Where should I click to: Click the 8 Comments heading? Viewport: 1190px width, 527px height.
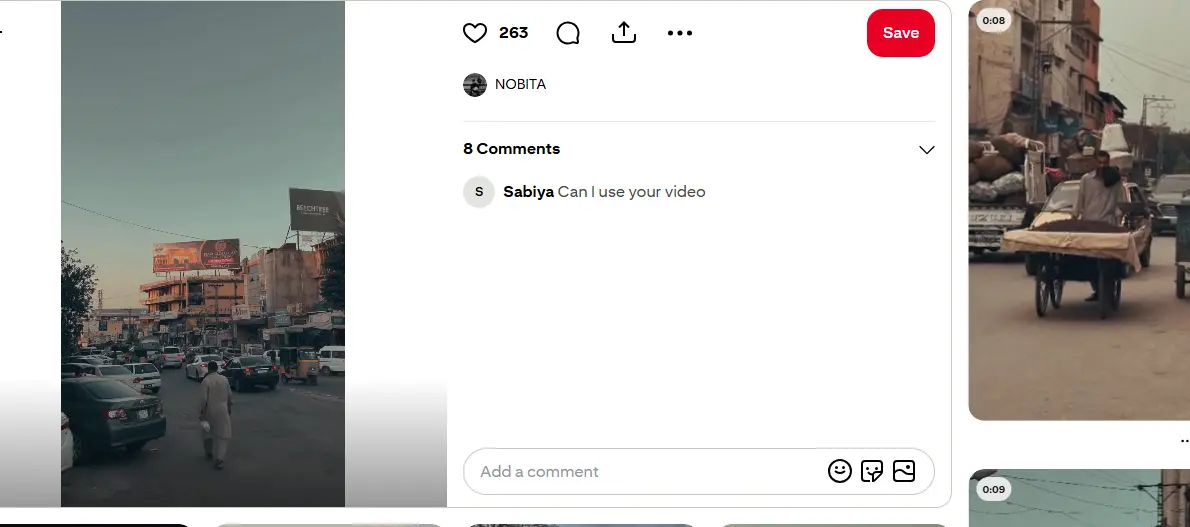pyautogui.click(x=512, y=149)
